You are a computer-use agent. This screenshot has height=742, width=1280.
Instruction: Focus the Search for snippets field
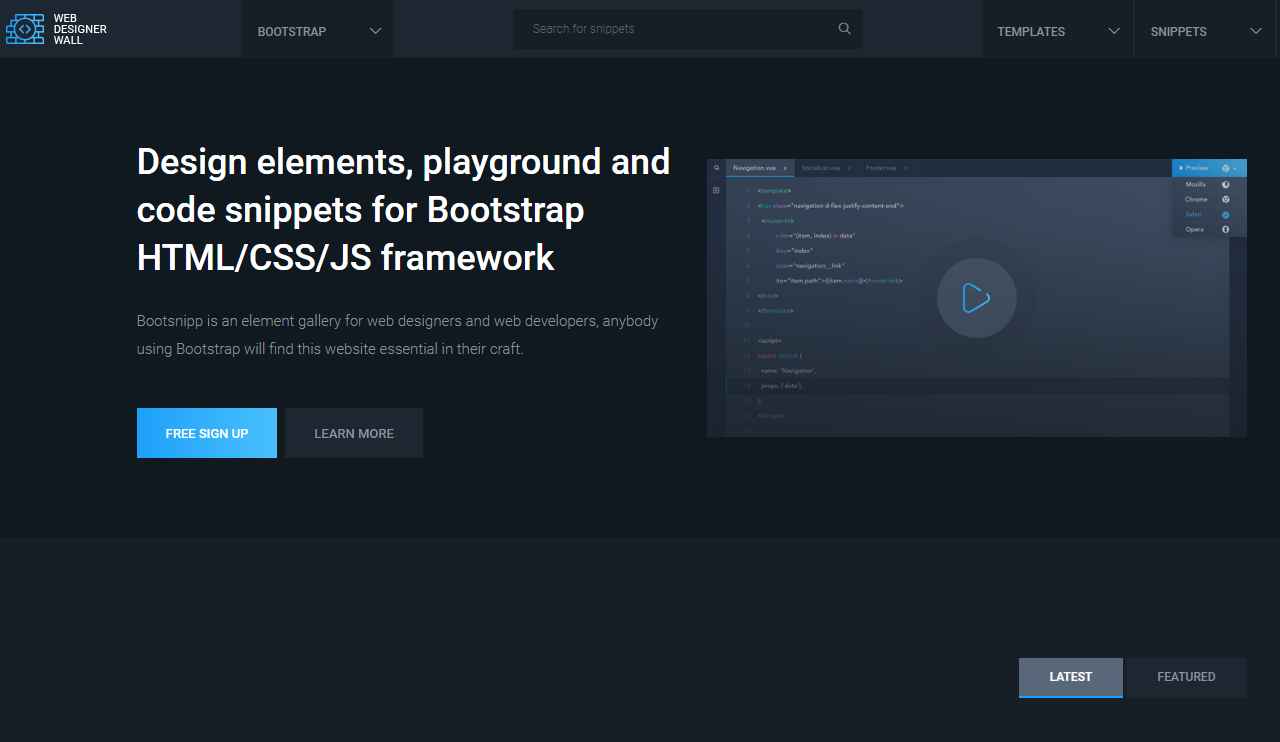(688, 29)
